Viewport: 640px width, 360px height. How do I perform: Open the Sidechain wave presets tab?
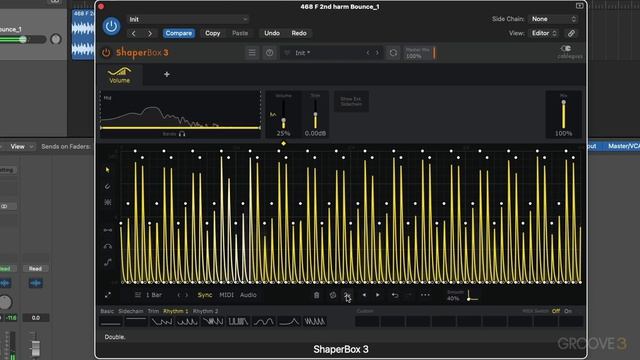[x=131, y=311]
